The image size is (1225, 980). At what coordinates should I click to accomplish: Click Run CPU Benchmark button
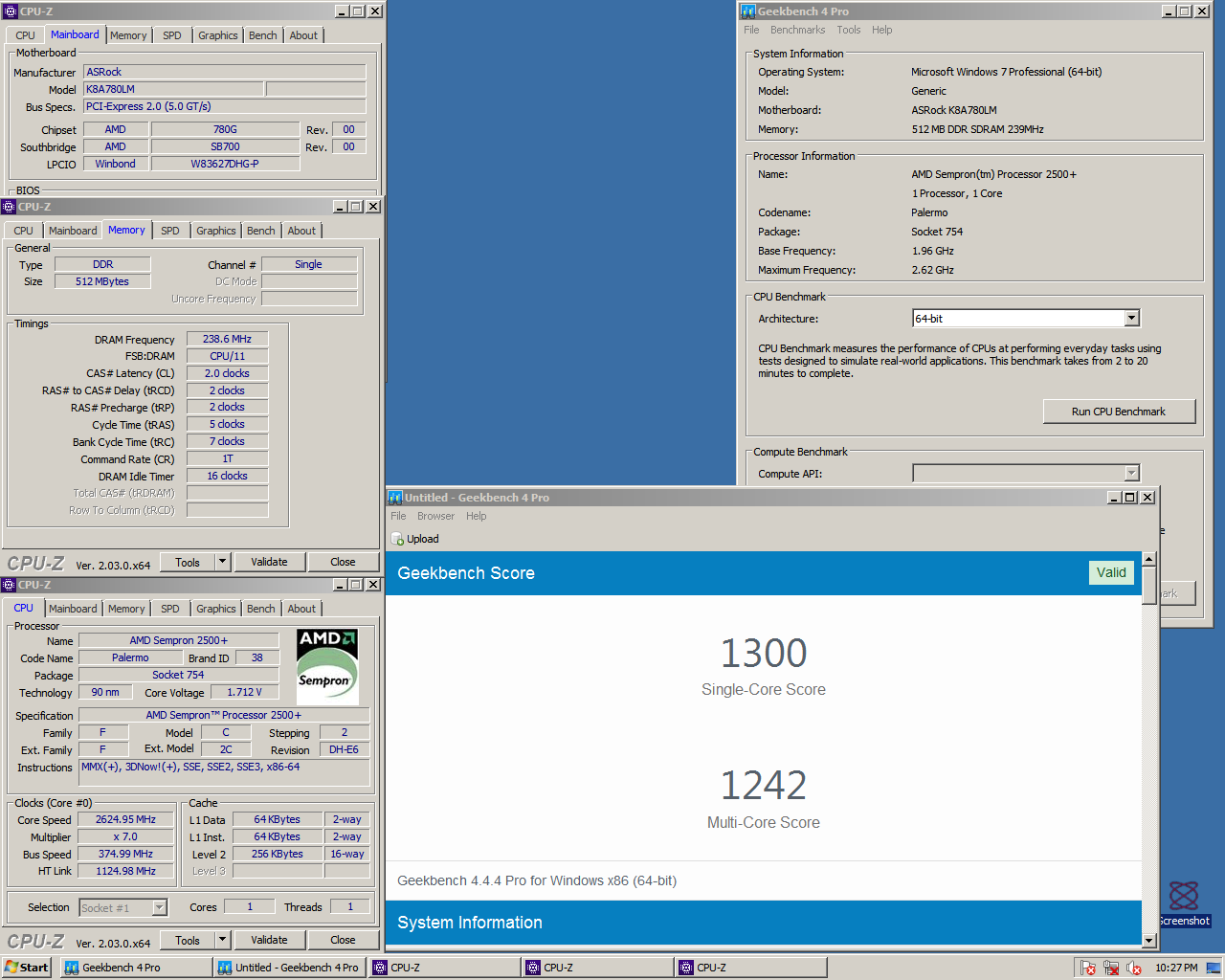[x=1119, y=412]
